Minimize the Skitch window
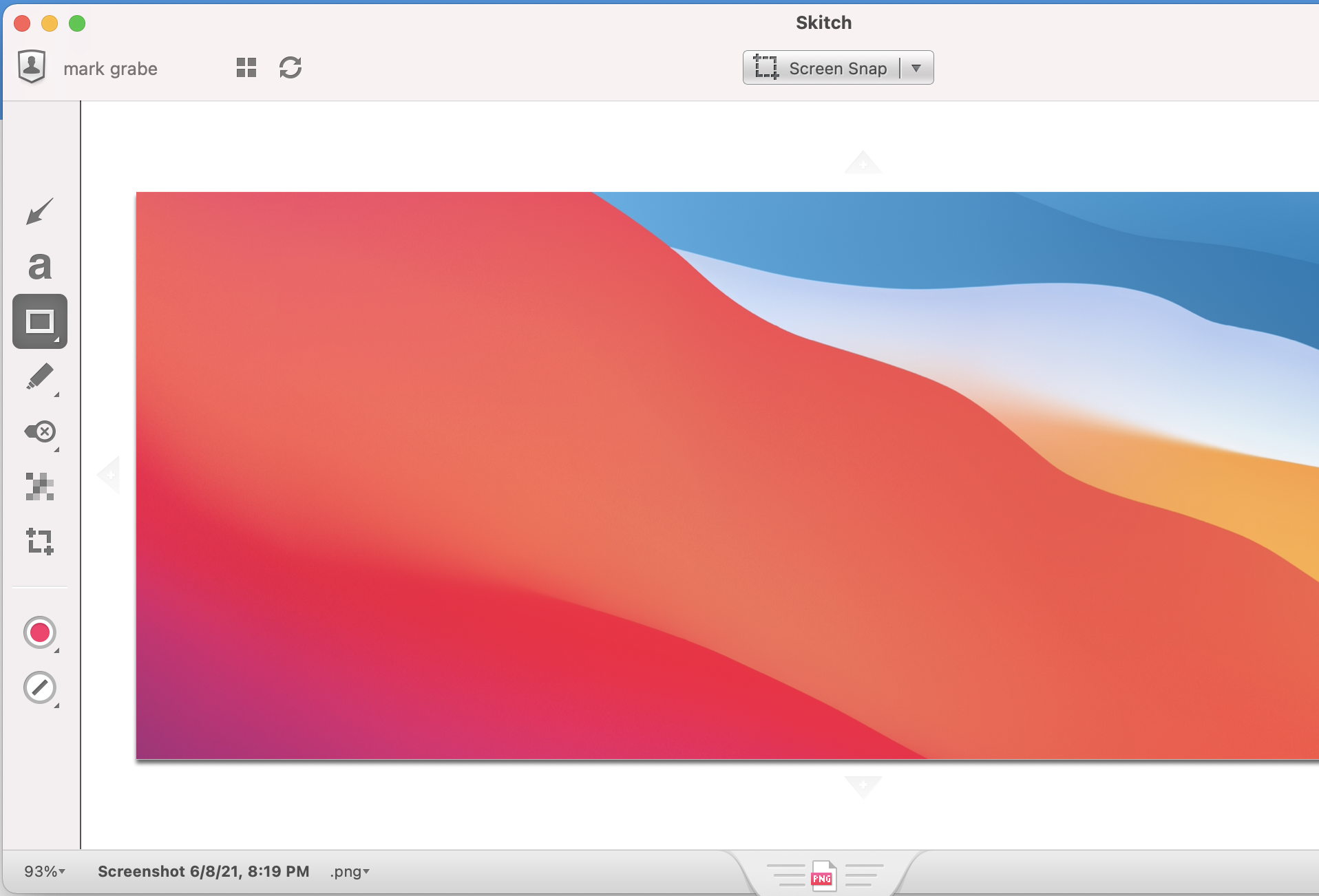Image resolution: width=1319 pixels, height=896 pixels. (50, 23)
